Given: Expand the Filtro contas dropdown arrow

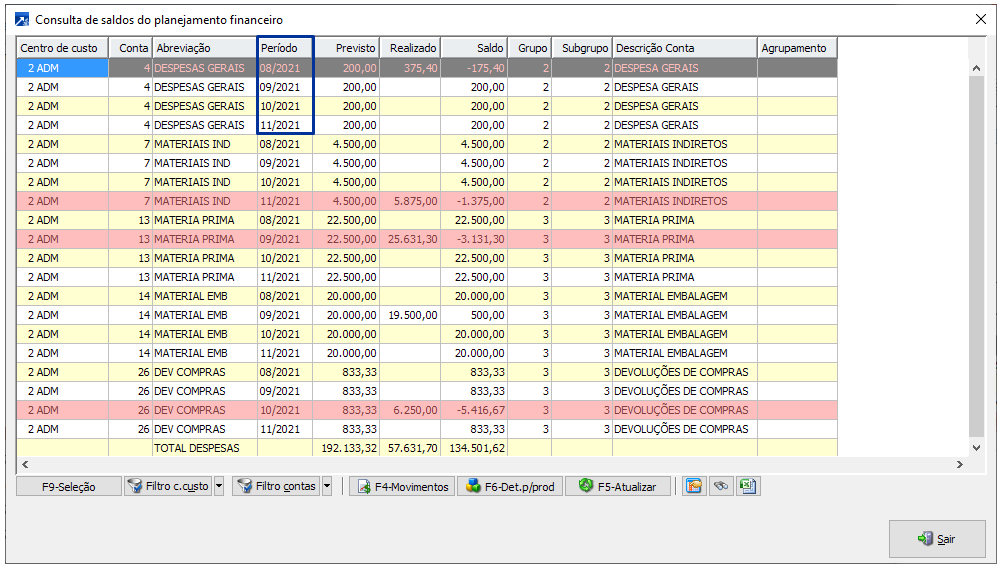Looking at the screenshot, I should [326, 486].
